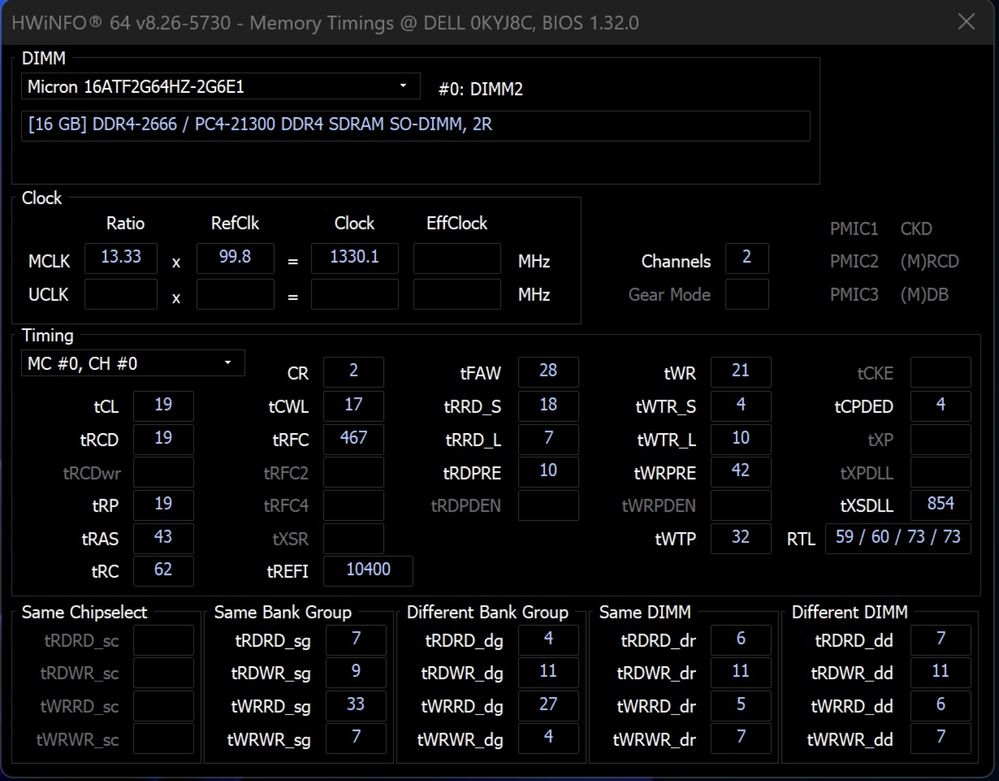Click the tRDRD_dg value field
Viewport: 999px width, 781px height.
pyautogui.click(x=548, y=640)
